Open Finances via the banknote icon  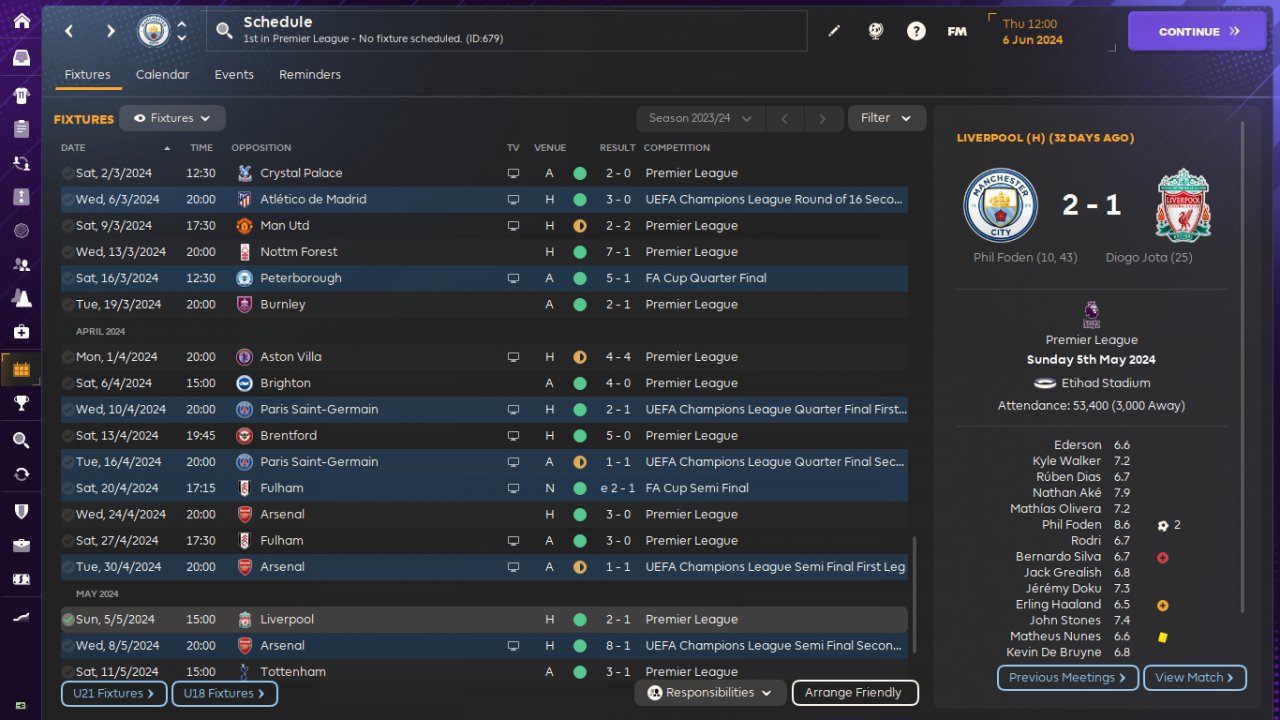click(x=21, y=579)
